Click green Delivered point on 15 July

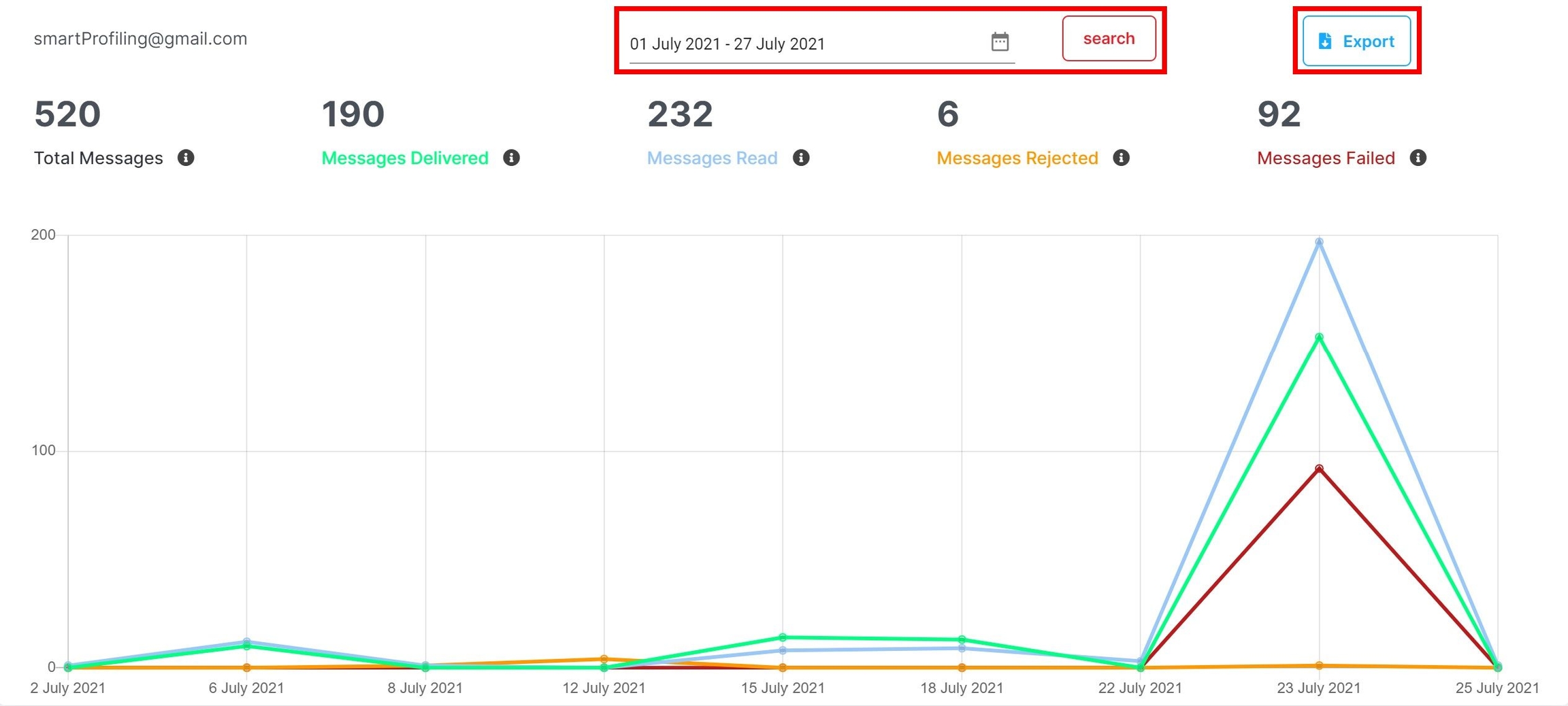pos(783,637)
